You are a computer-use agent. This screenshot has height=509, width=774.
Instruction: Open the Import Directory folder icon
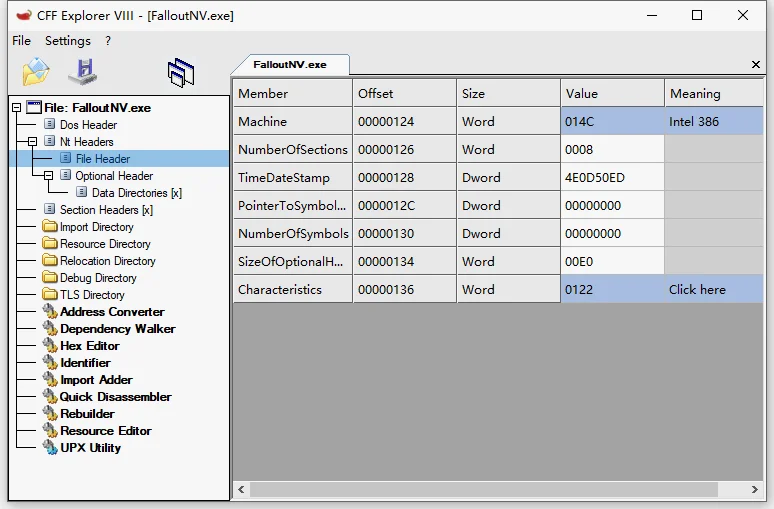(50, 226)
